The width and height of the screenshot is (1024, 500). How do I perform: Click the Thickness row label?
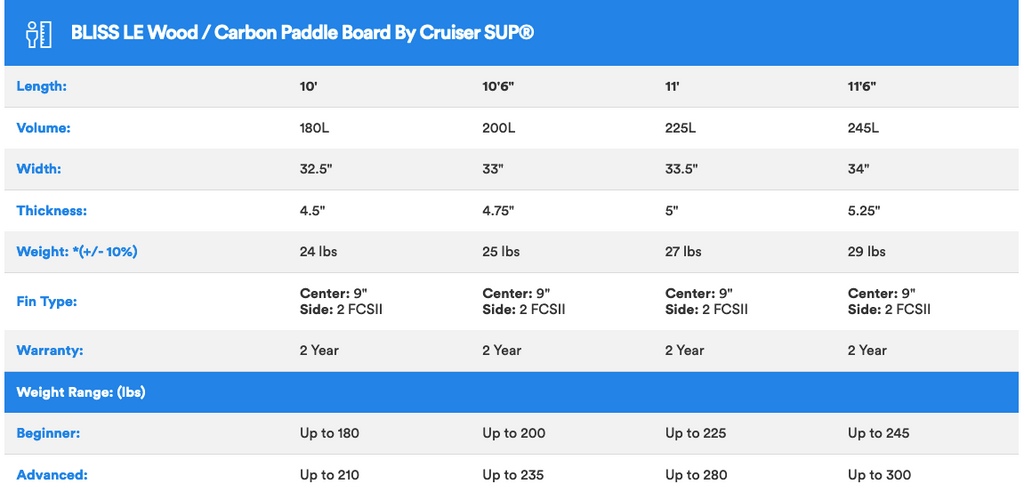click(x=52, y=211)
